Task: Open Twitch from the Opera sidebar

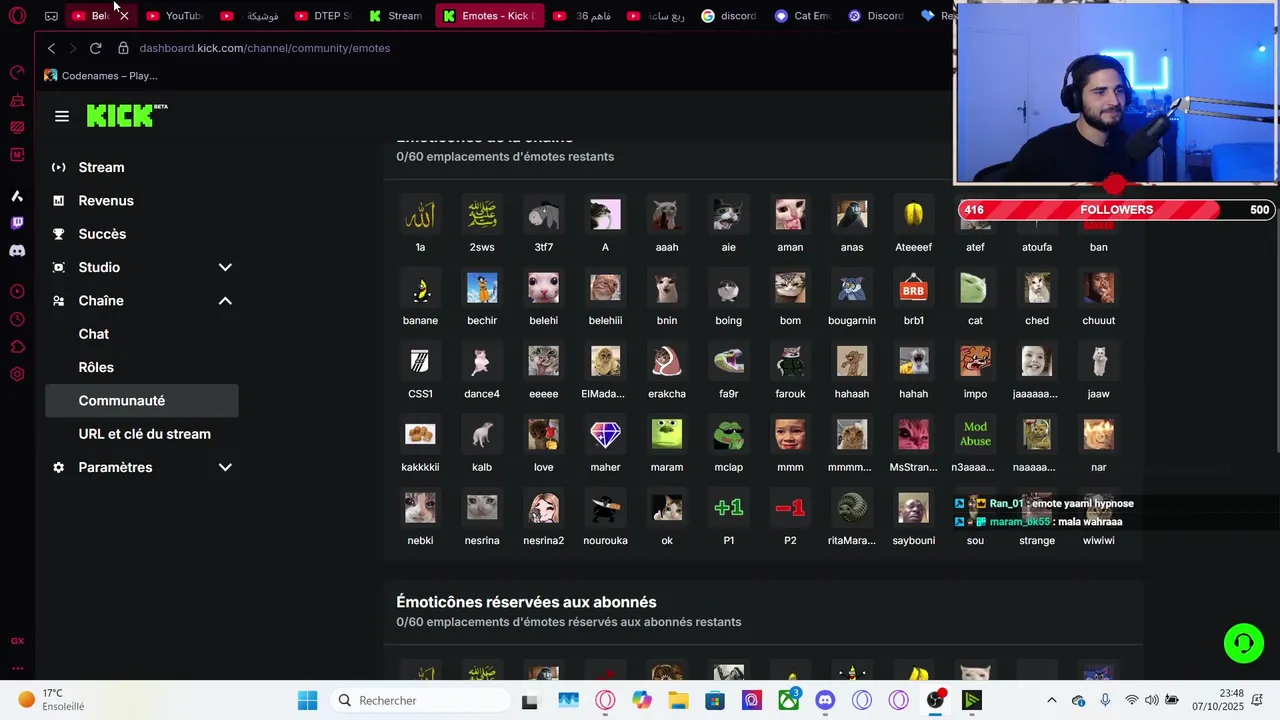Action: (17, 223)
